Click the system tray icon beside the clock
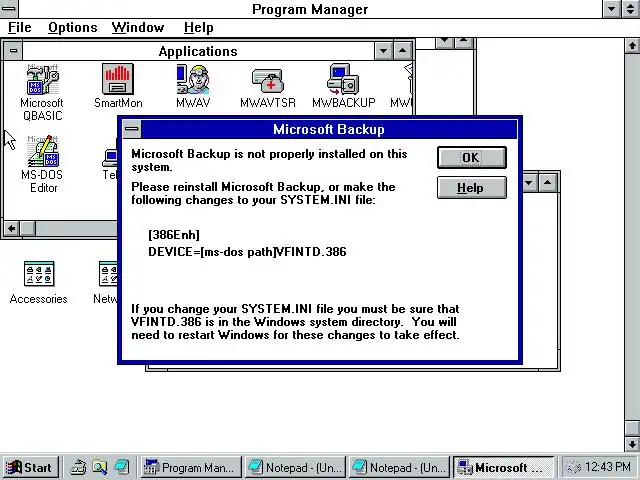Image resolution: width=640 pixels, height=480 pixels. (x=573, y=467)
